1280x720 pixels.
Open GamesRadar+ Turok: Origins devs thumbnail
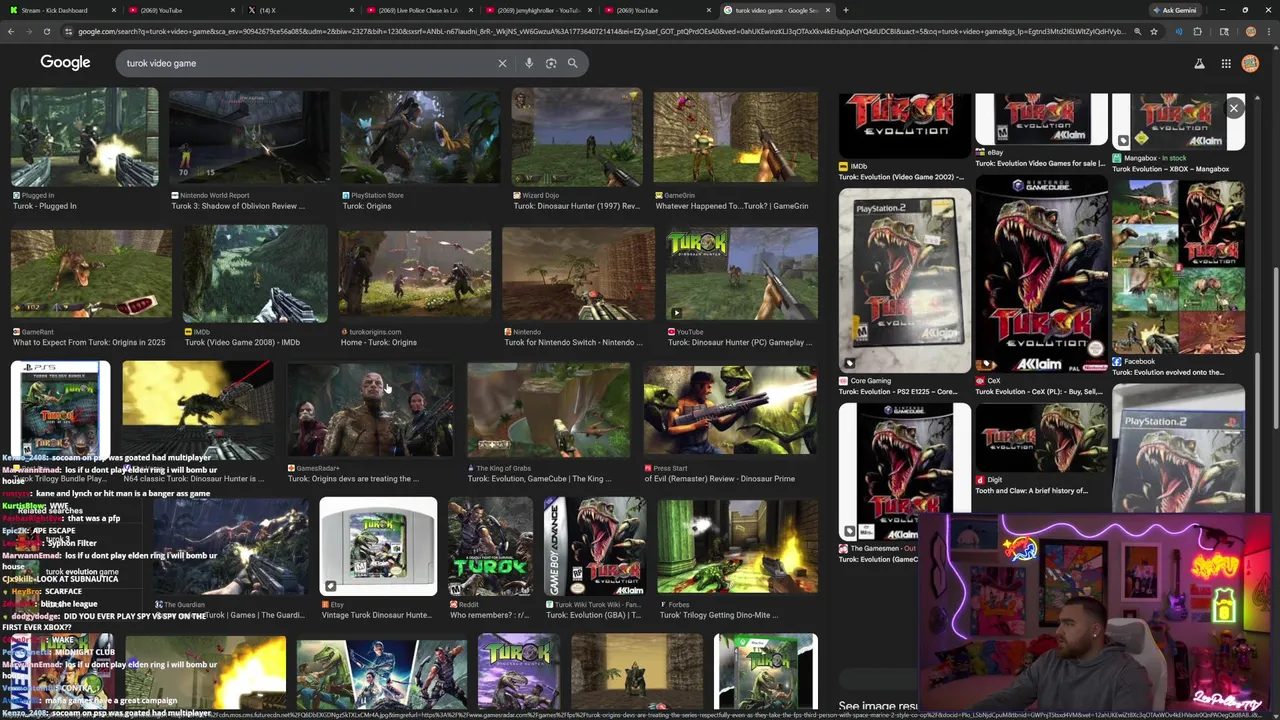(370, 411)
